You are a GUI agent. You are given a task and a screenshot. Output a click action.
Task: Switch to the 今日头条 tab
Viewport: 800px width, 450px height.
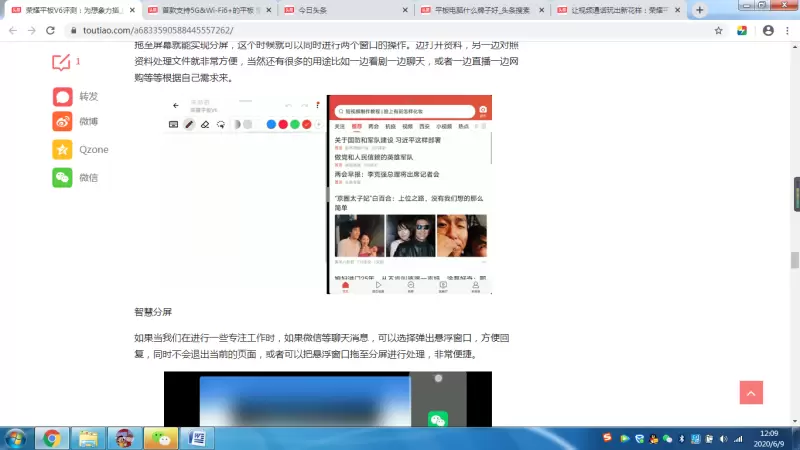click(x=342, y=10)
